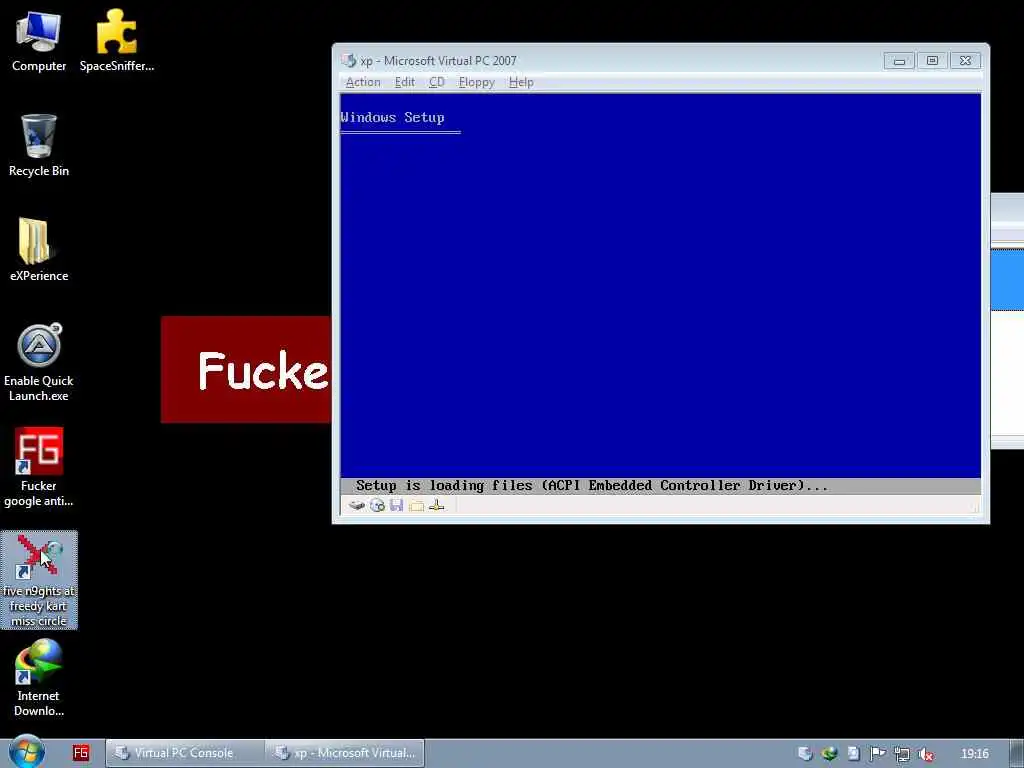Click the Virtual PC title bar icon

349,61
